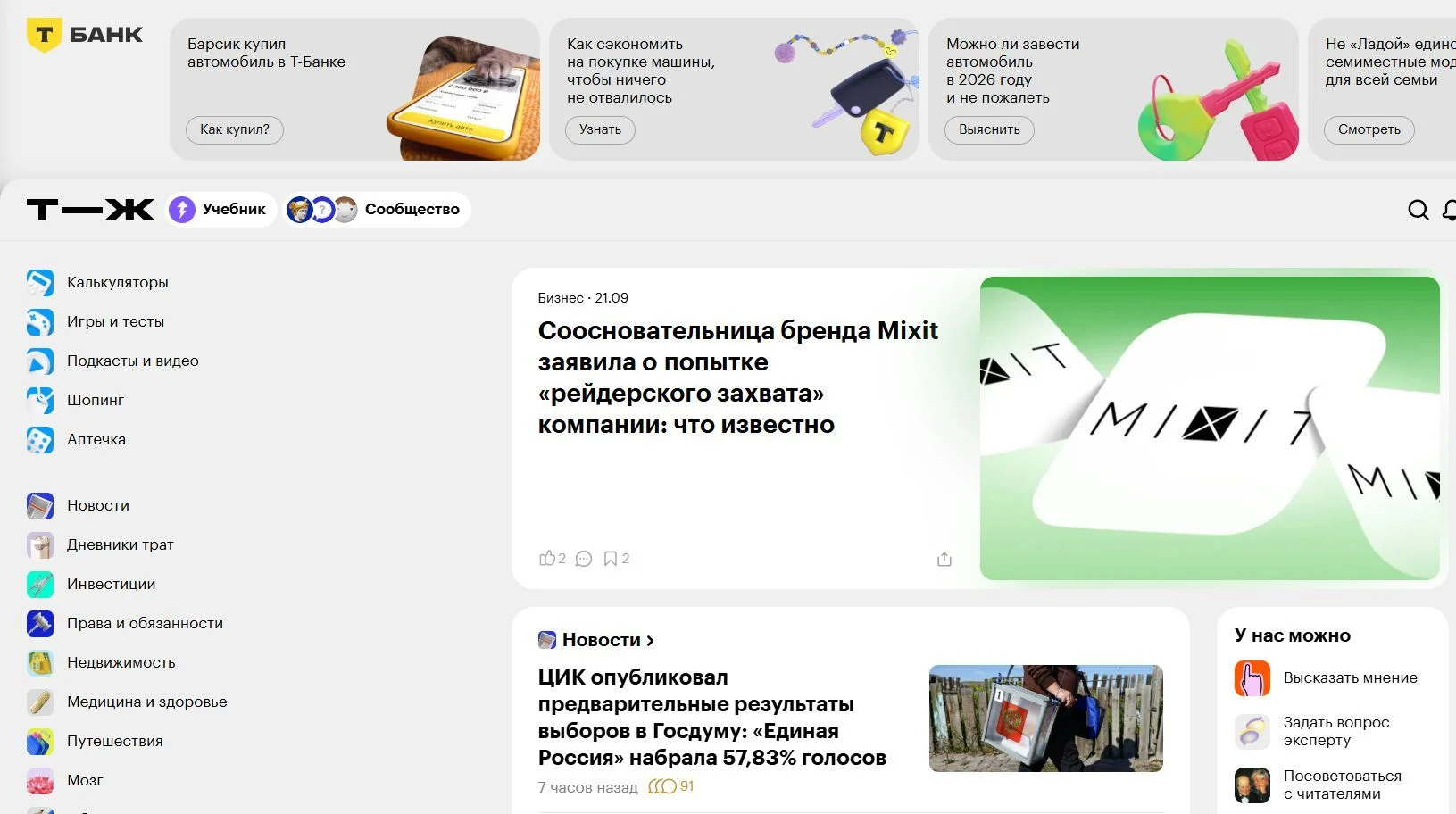Click the Шопинг sidebar icon
Screen dimensions: 1456x814
click(39, 400)
